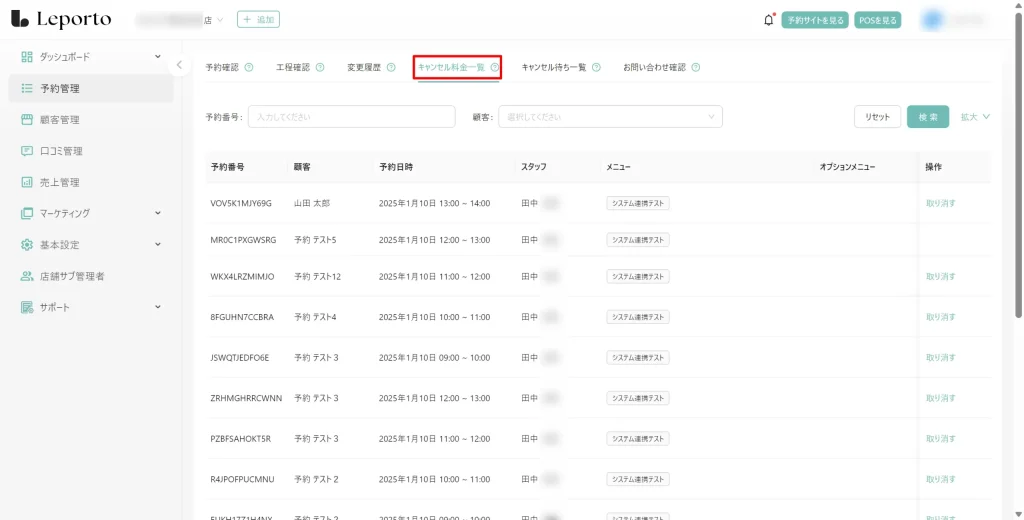Expand search filters with 拡大
Viewport: 1024px width, 520px height.
(974, 117)
